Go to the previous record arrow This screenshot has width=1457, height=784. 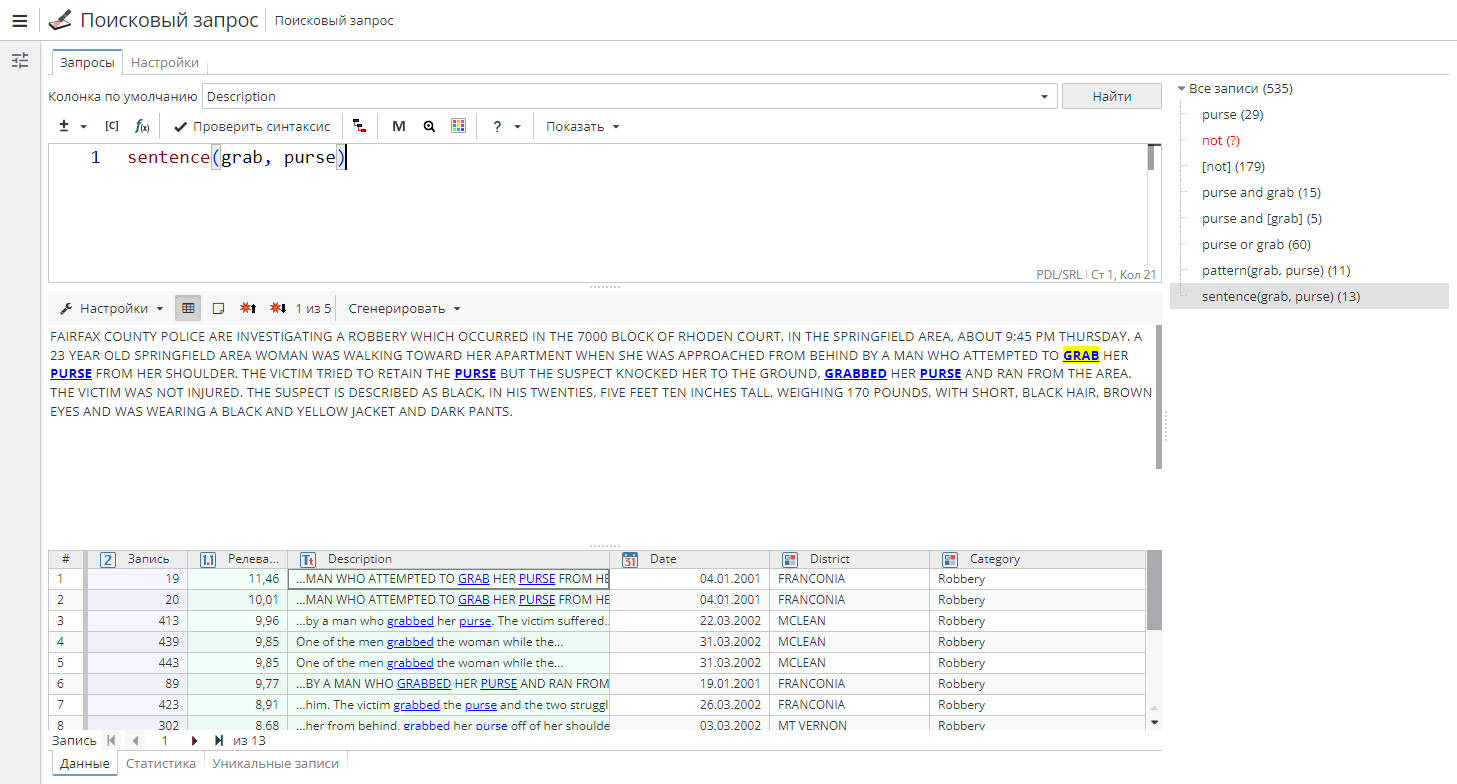(x=135, y=741)
